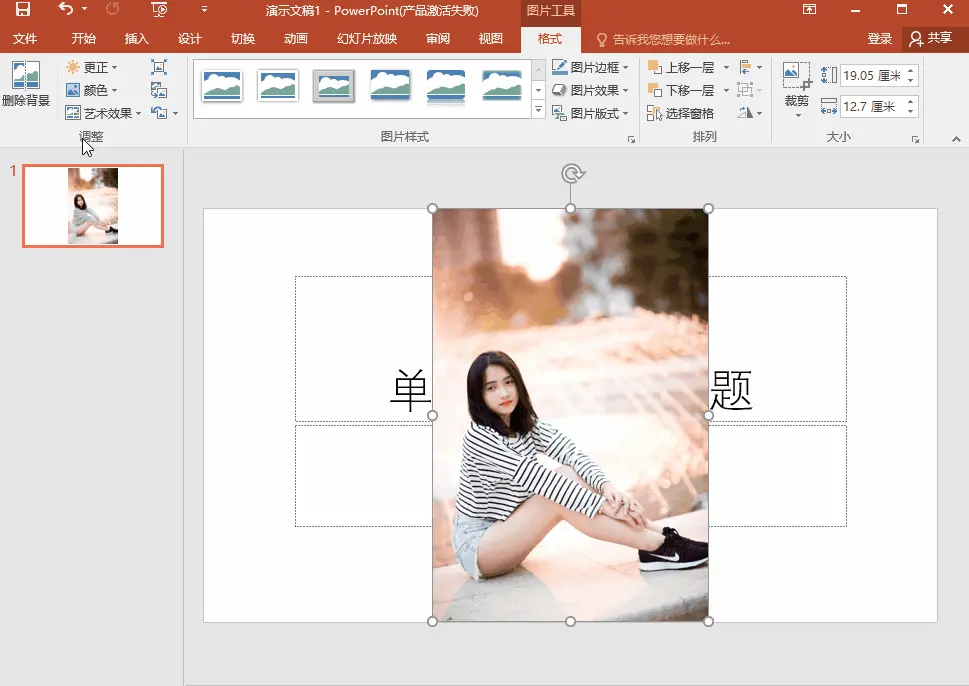
Task: Click the Undo arrow icon
Action: (x=66, y=10)
